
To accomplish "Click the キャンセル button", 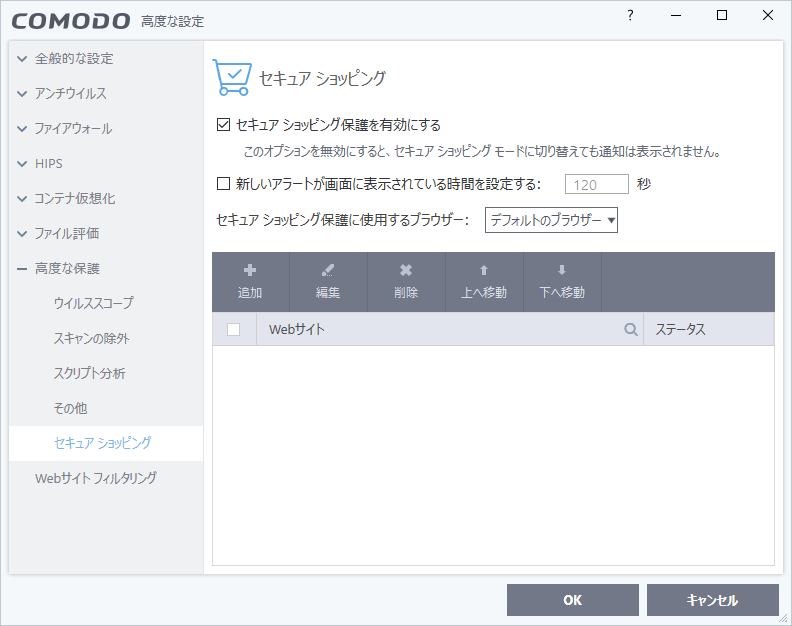I will (x=712, y=600).
